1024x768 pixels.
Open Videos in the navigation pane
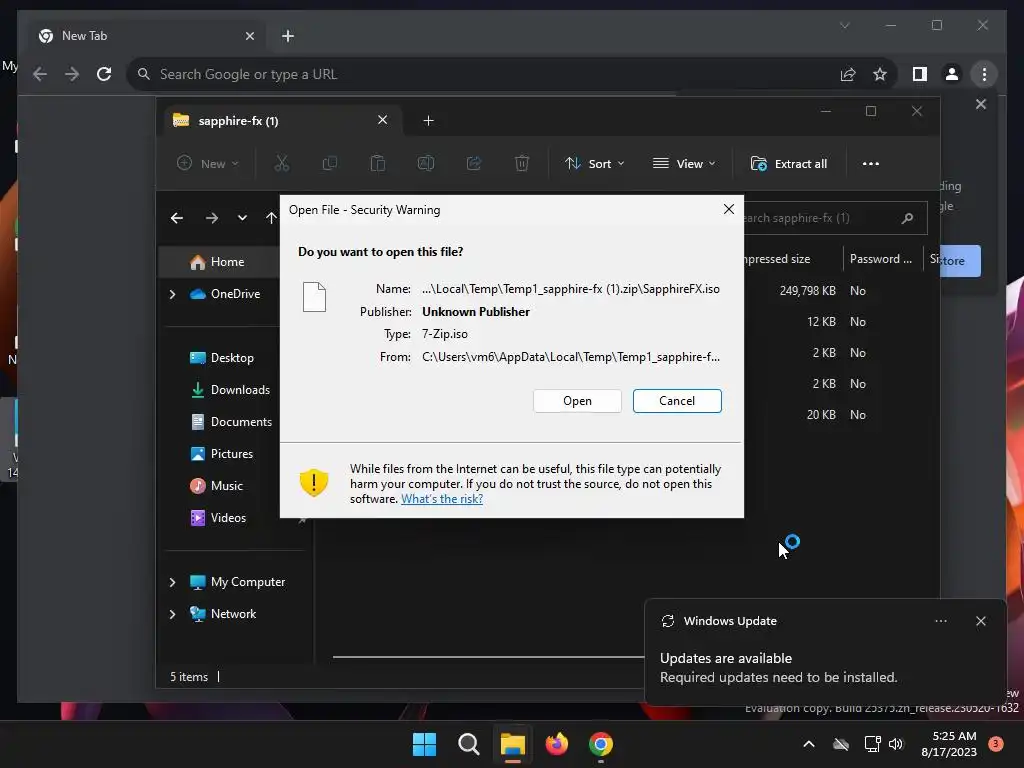click(x=217, y=518)
